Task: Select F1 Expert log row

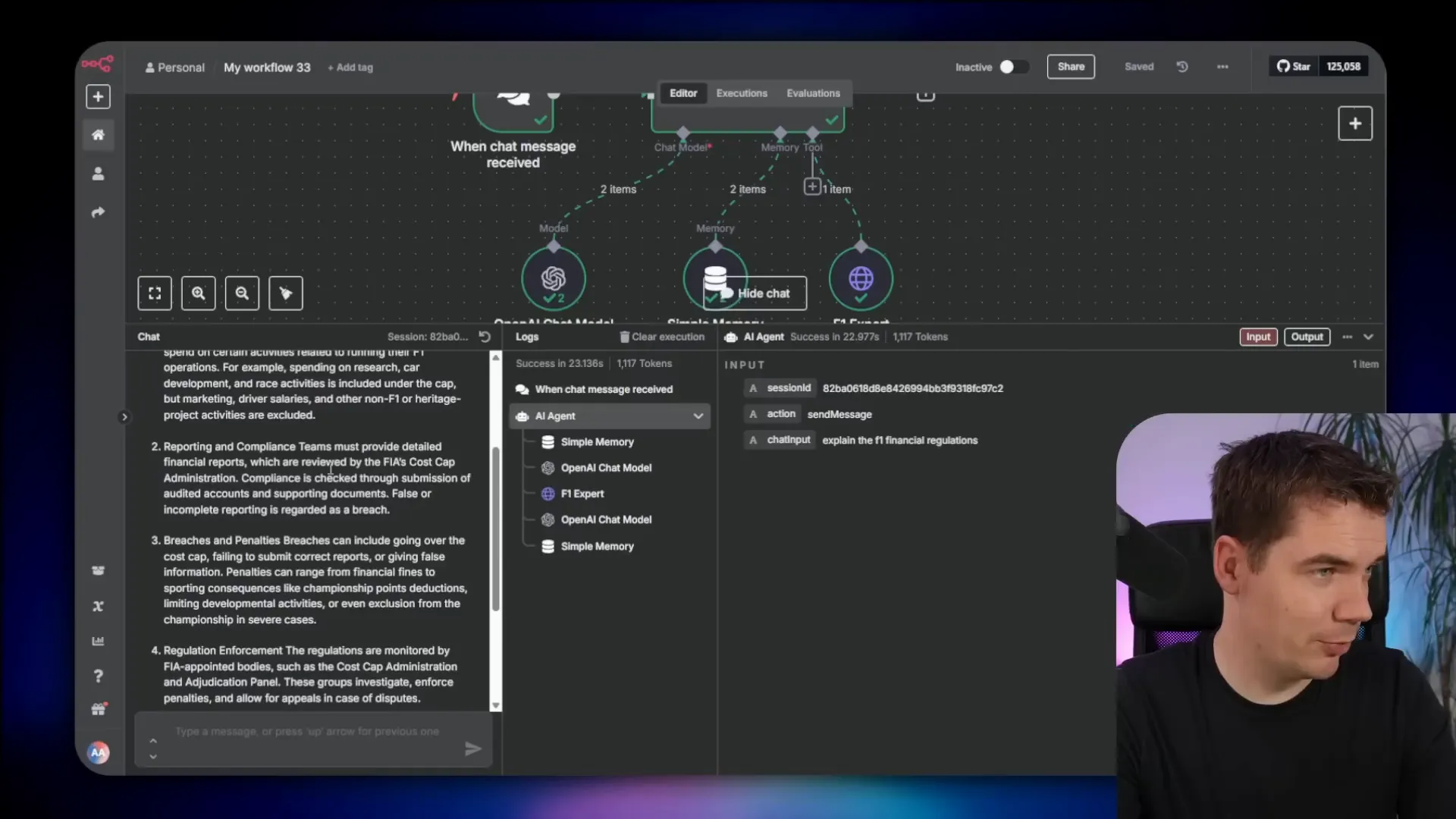Action: point(582,494)
